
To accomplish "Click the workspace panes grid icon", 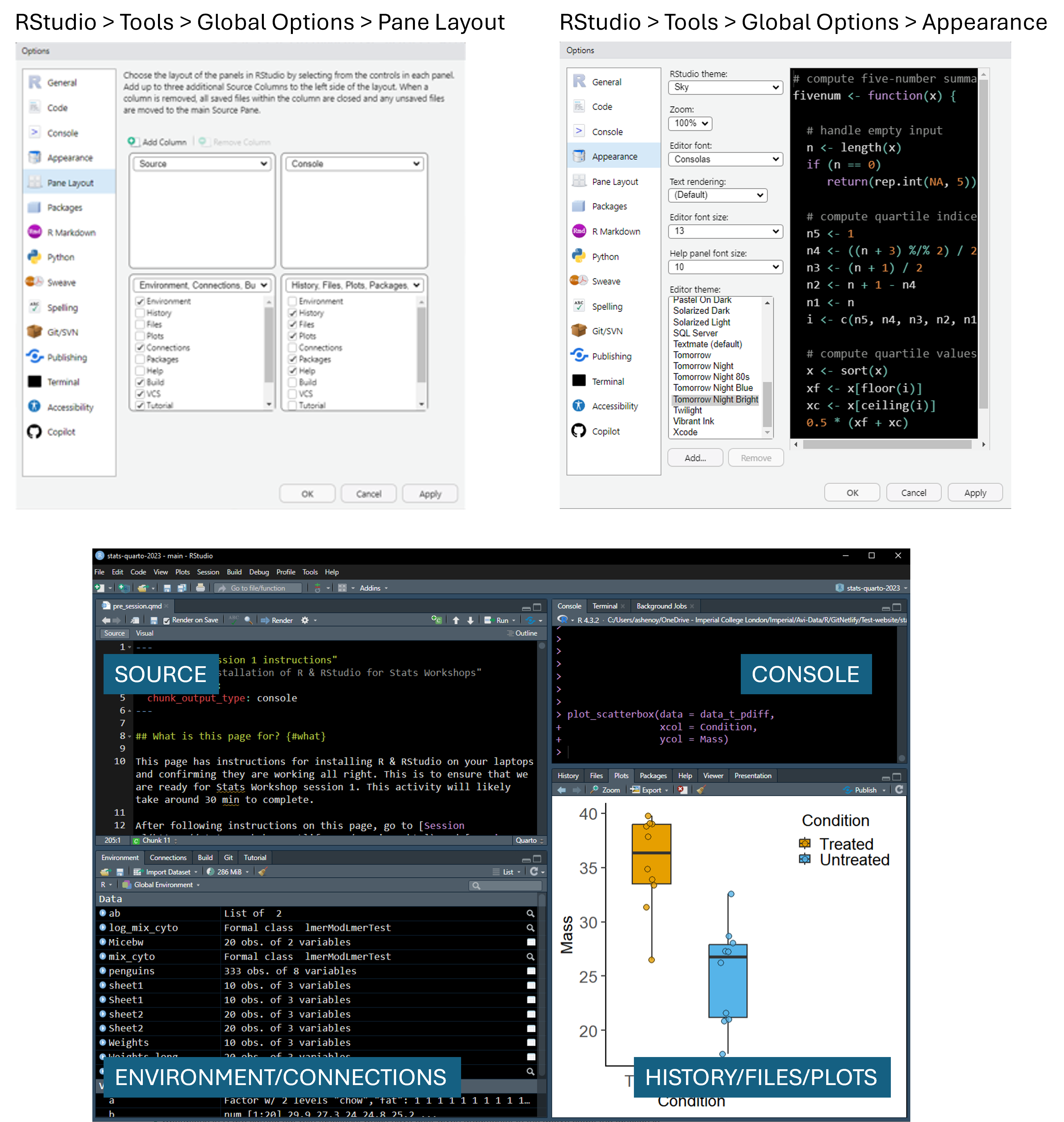I will [342, 588].
